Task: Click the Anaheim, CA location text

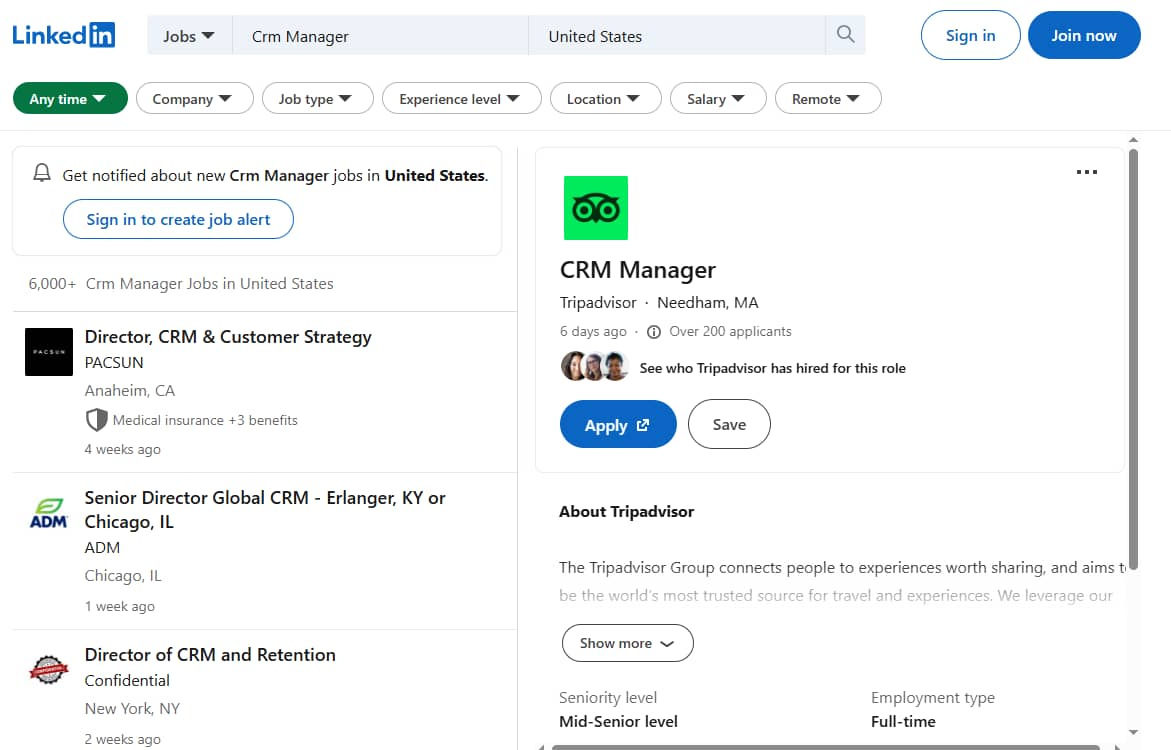Action: click(x=129, y=391)
